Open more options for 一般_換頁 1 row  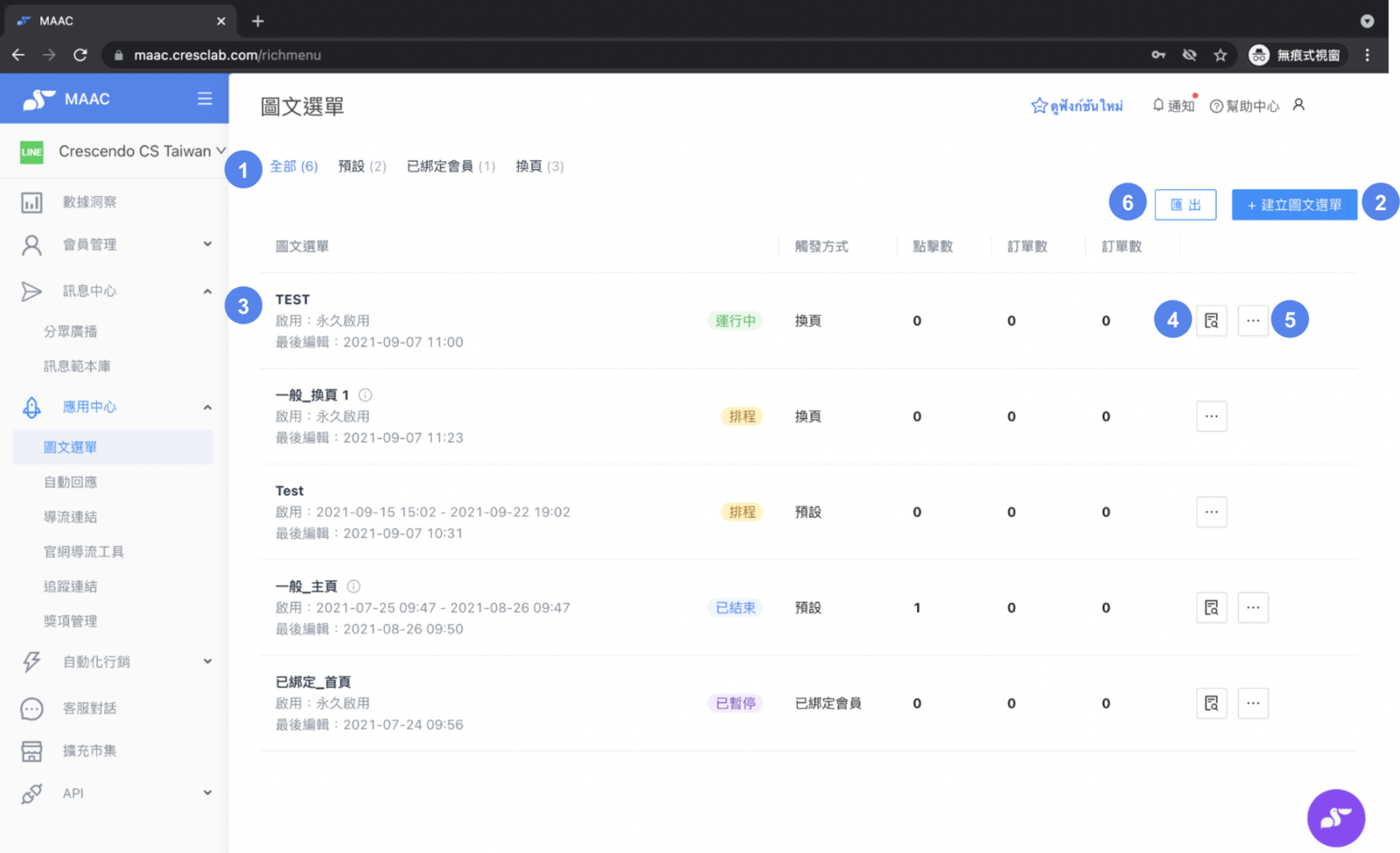point(1211,416)
